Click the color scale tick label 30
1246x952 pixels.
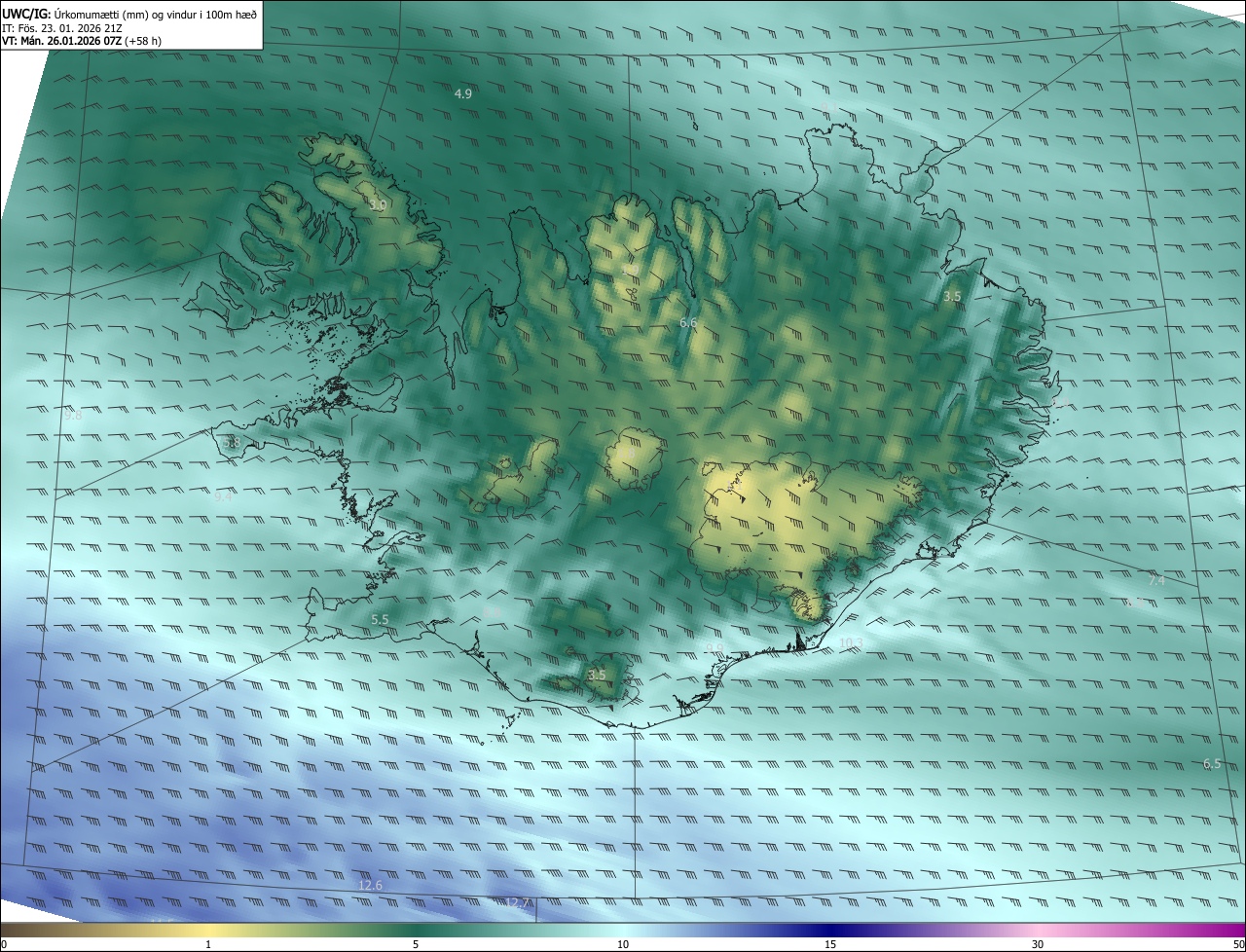(1038, 944)
